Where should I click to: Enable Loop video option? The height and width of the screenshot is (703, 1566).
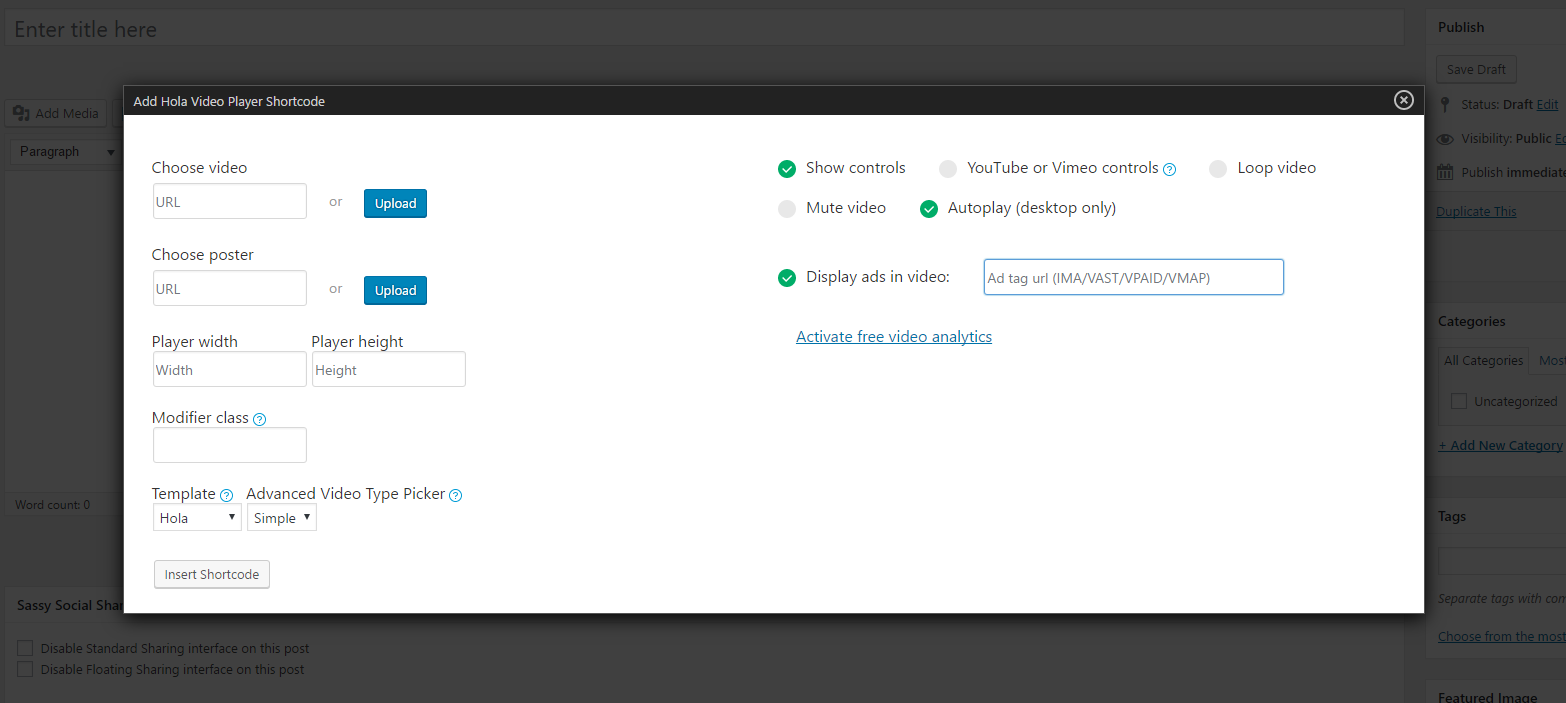coord(1218,168)
